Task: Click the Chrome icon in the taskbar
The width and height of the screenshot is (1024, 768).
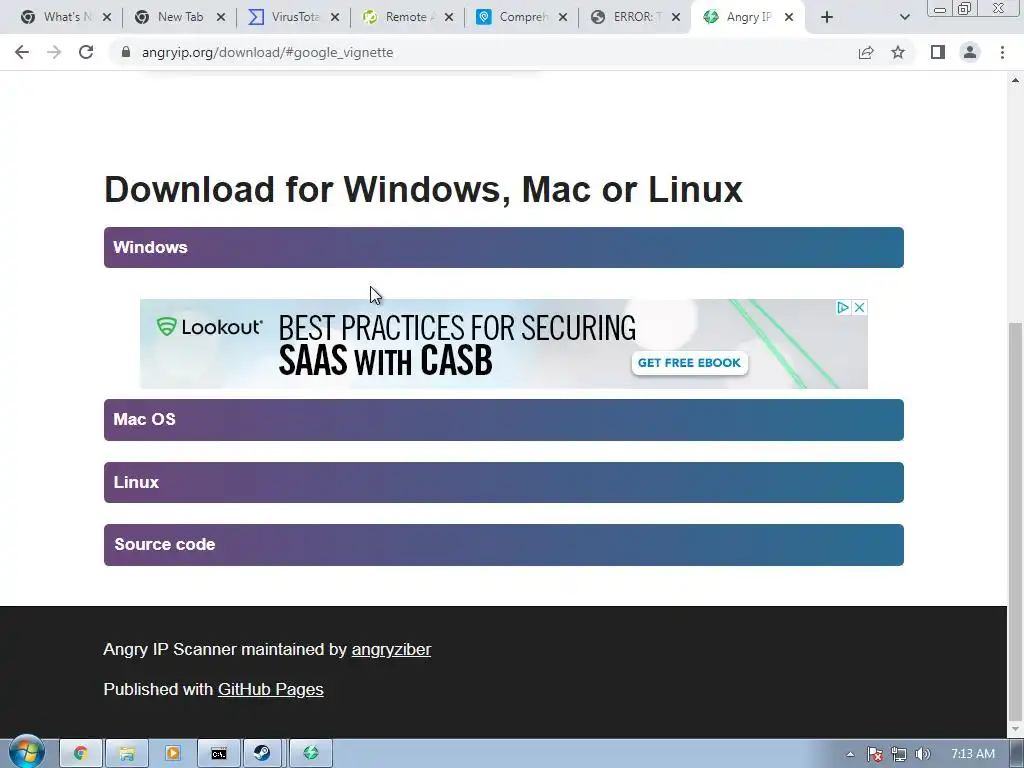Action: coord(81,754)
